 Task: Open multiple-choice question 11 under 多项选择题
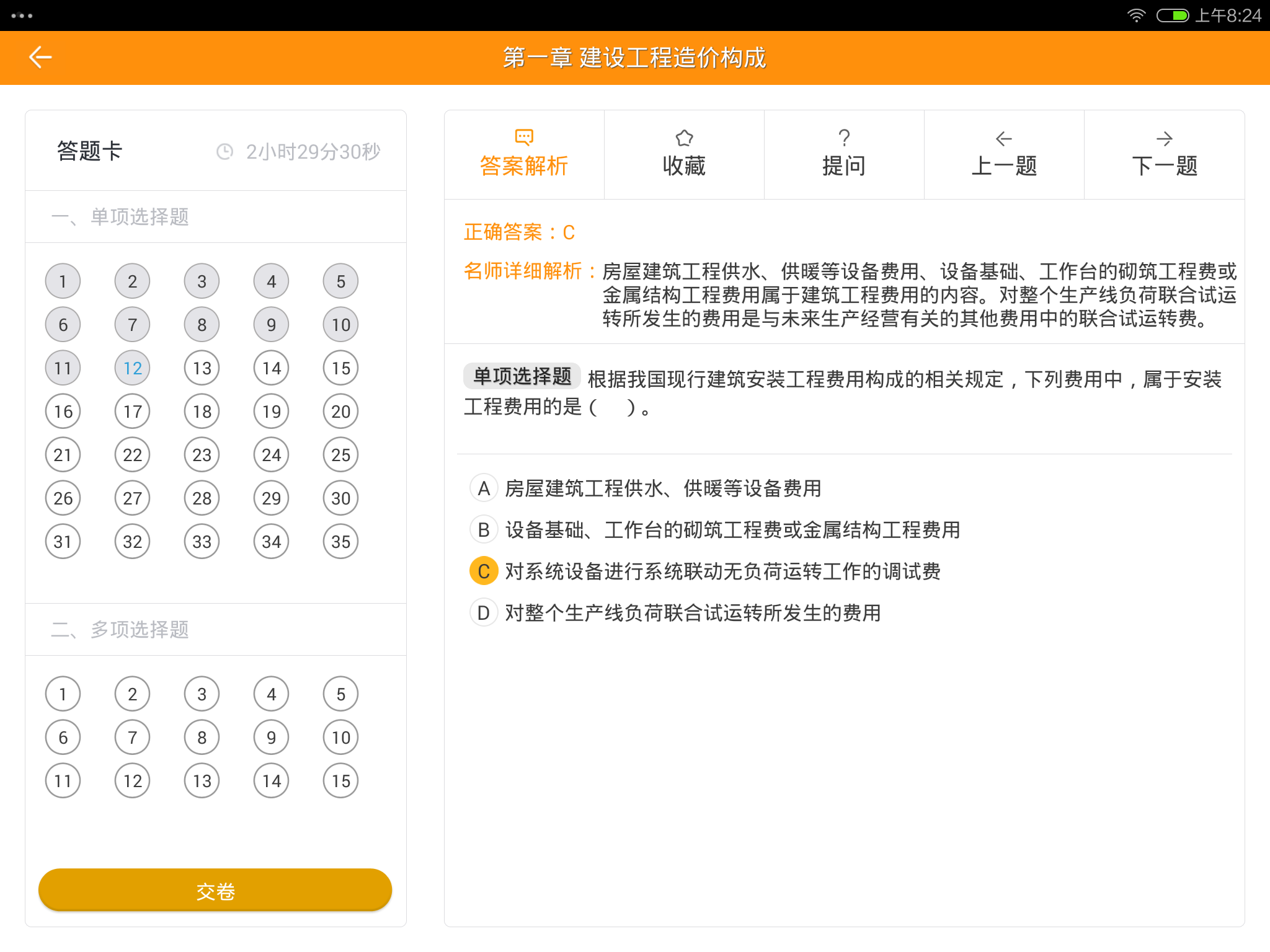[x=63, y=781]
